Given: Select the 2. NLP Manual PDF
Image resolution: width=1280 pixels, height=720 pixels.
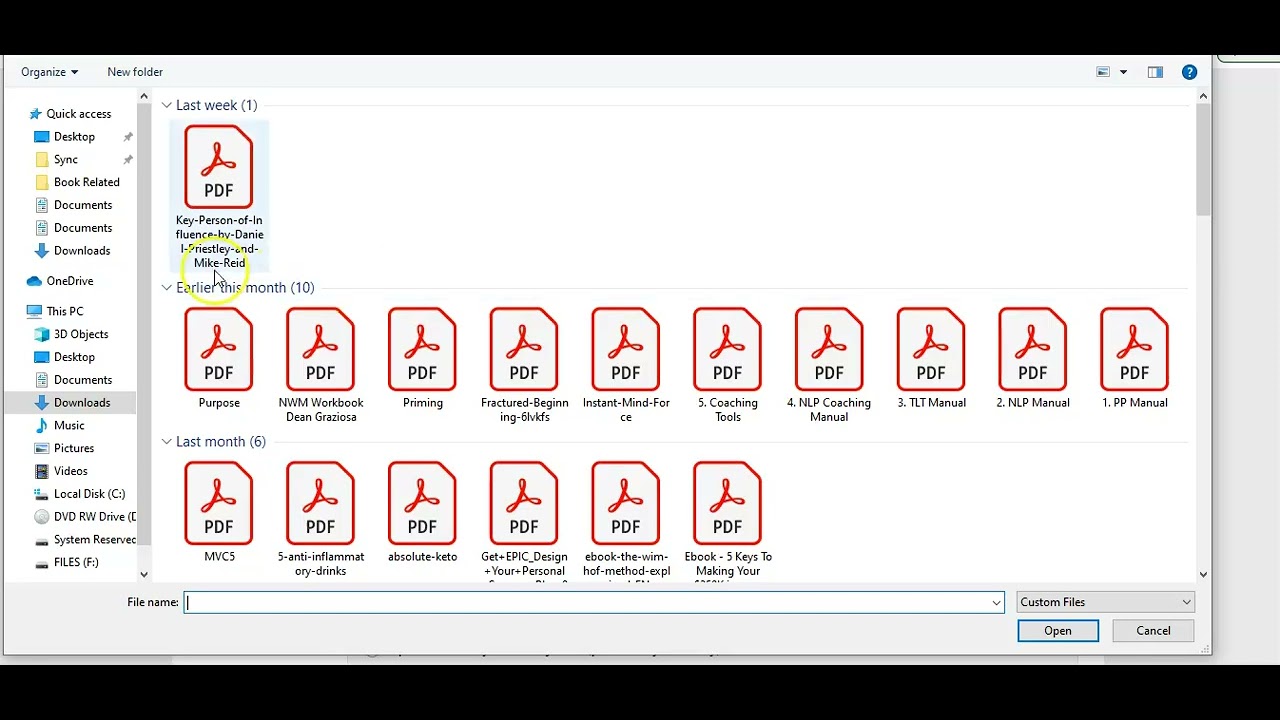Looking at the screenshot, I should click(x=1033, y=359).
